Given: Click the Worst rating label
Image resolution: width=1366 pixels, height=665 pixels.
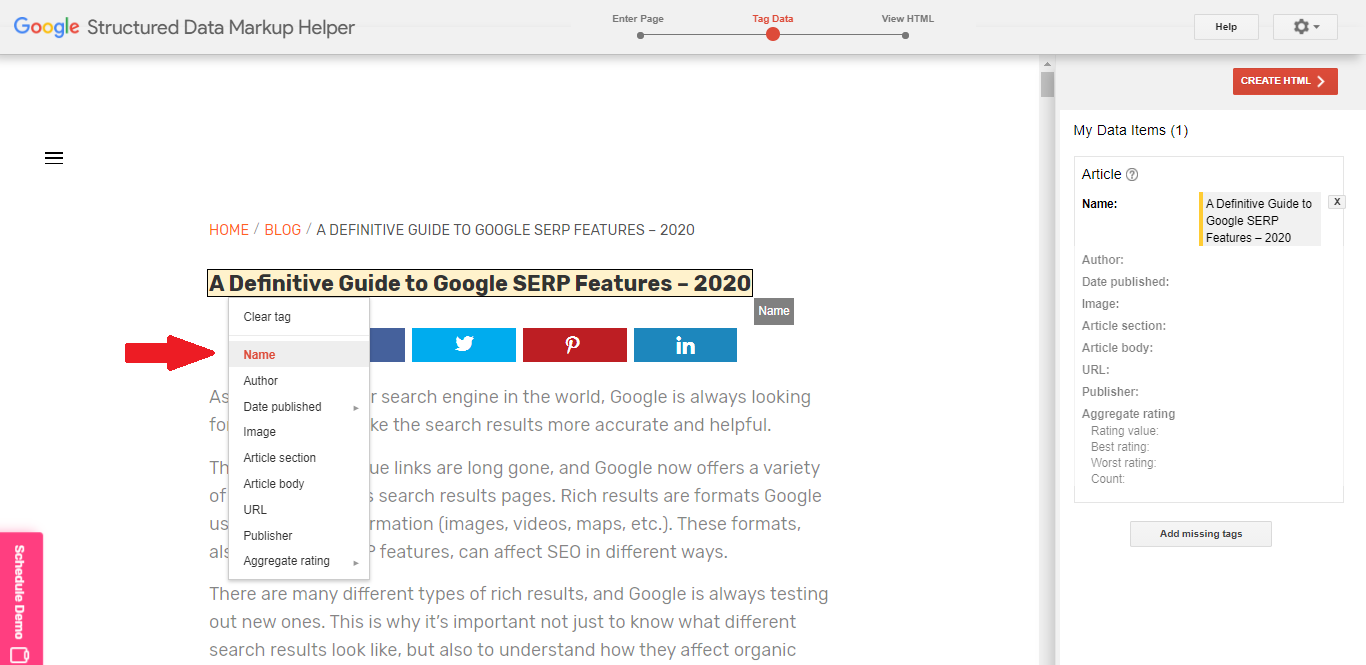Looking at the screenshot, I should click(x=1124, y=463).
